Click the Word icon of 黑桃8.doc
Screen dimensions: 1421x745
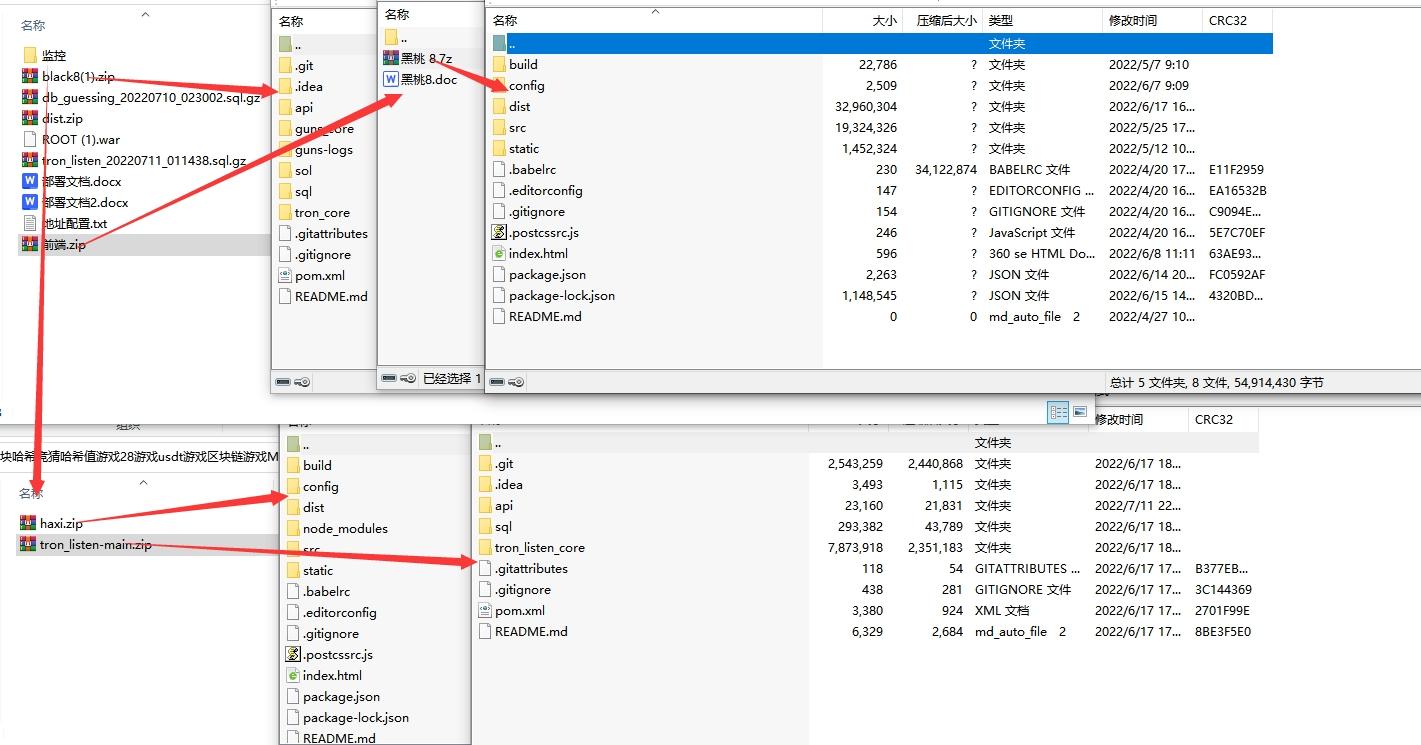pos(391,80)
